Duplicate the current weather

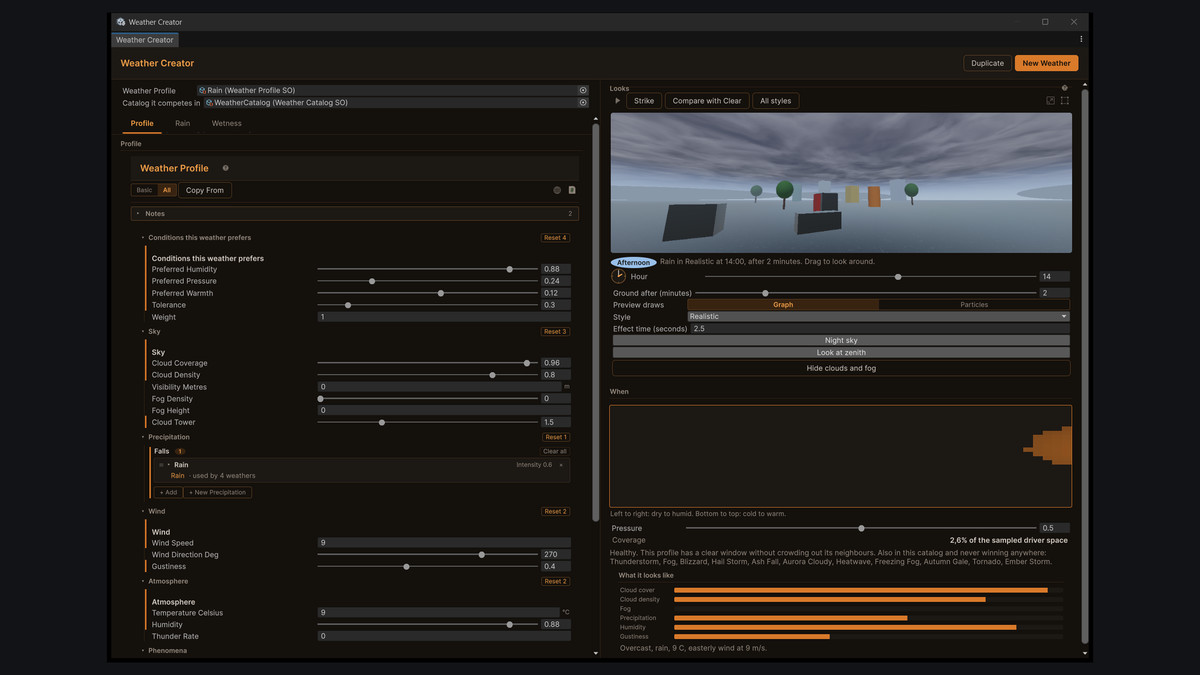[x=987, y=63]
